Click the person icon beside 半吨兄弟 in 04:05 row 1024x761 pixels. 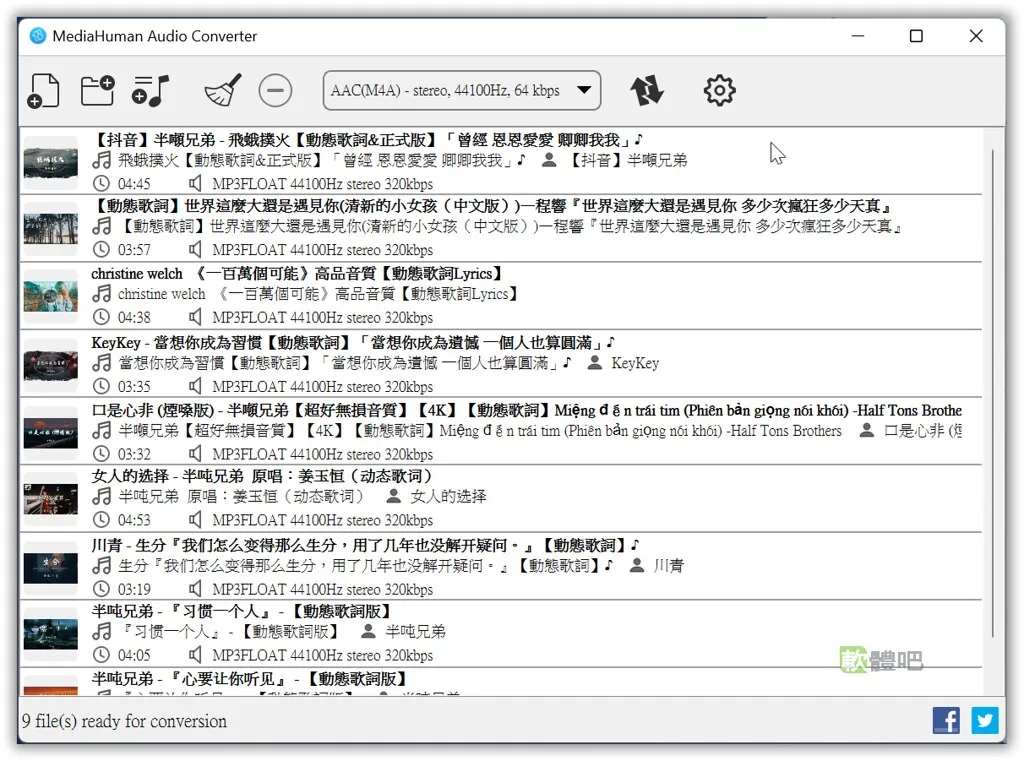click(368, 631)
